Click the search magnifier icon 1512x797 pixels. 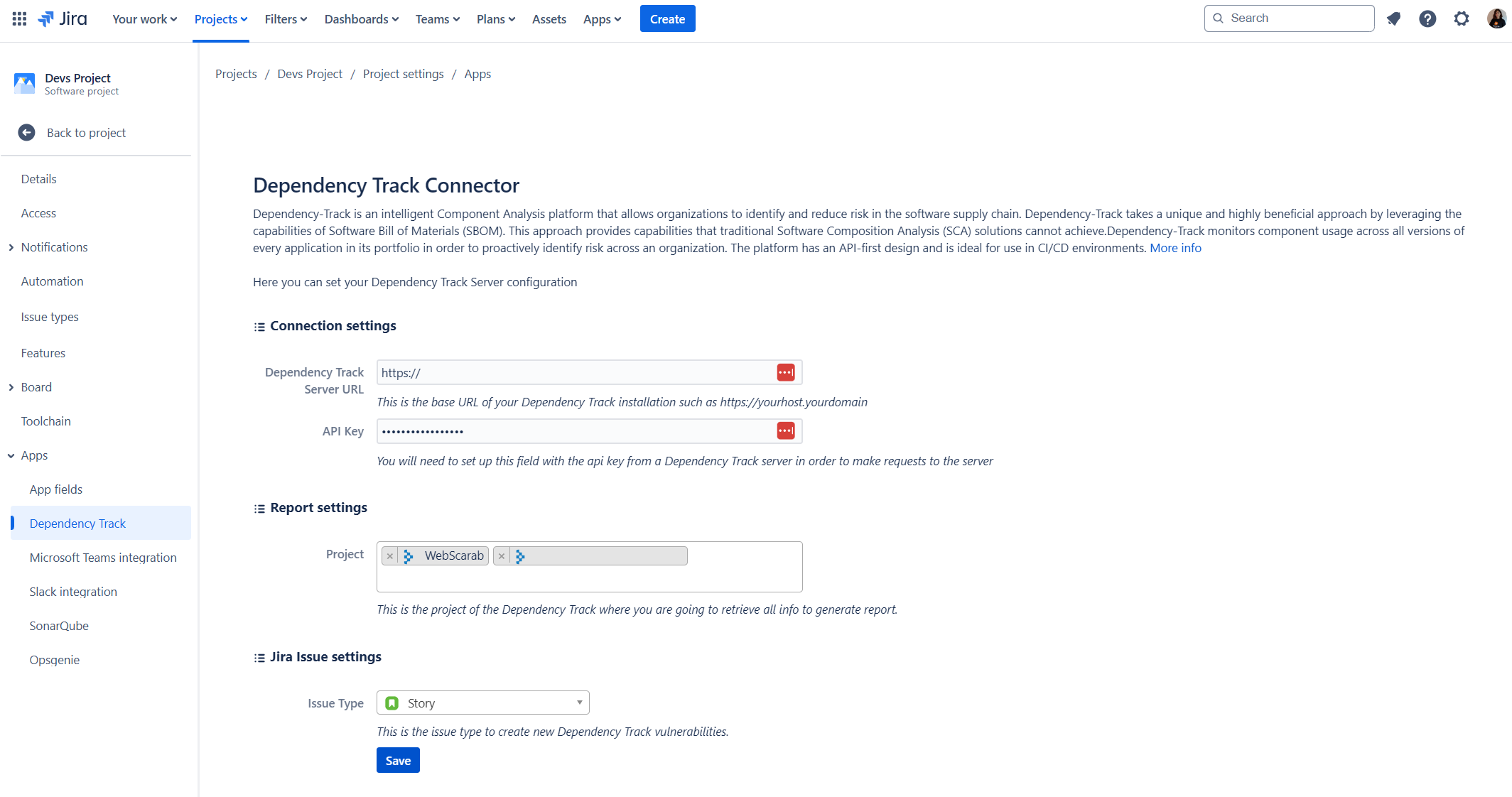pos(1218,18)
